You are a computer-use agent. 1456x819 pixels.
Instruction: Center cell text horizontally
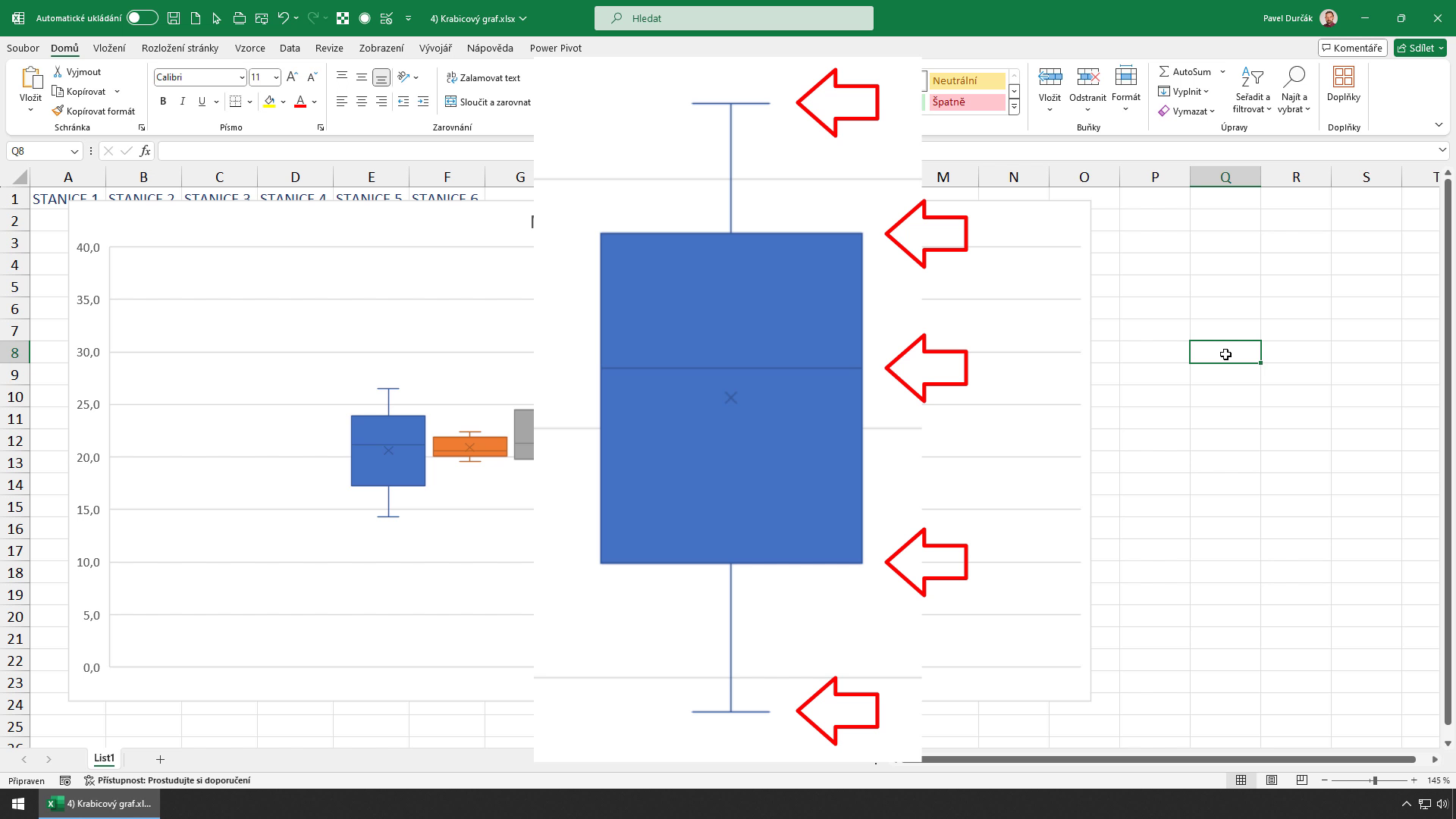click(362, 102)
